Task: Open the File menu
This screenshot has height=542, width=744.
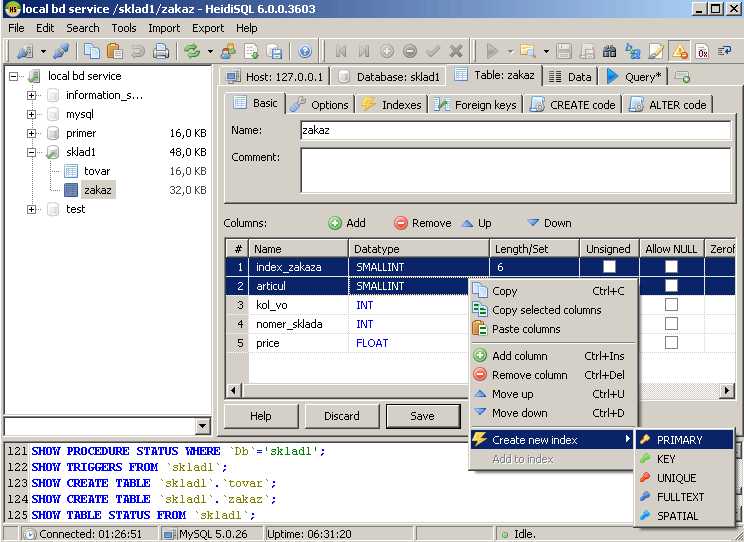Action: pyautogui.click(x=16, y=28)
